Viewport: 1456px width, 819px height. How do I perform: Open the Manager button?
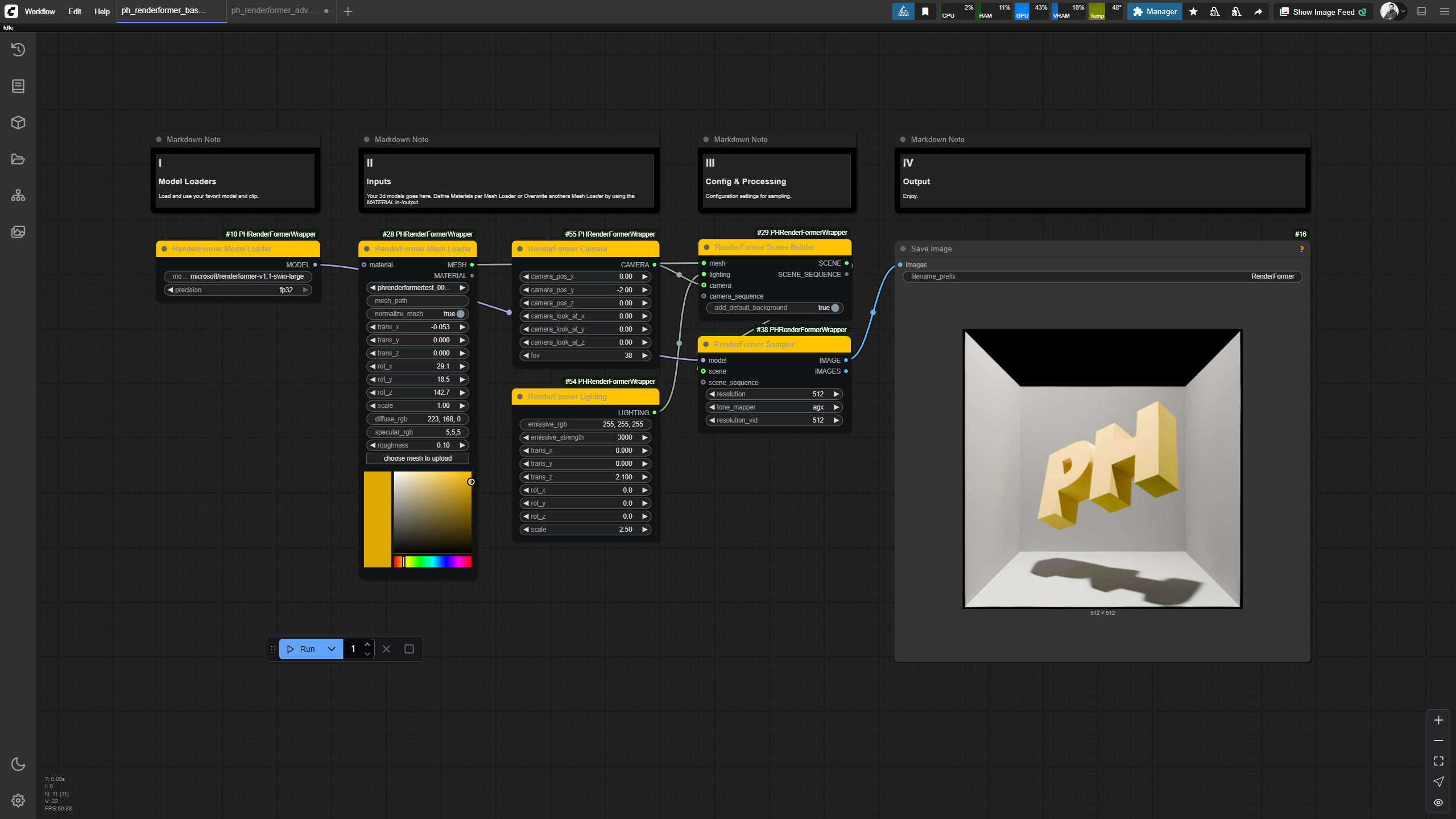click(1155, 11)
